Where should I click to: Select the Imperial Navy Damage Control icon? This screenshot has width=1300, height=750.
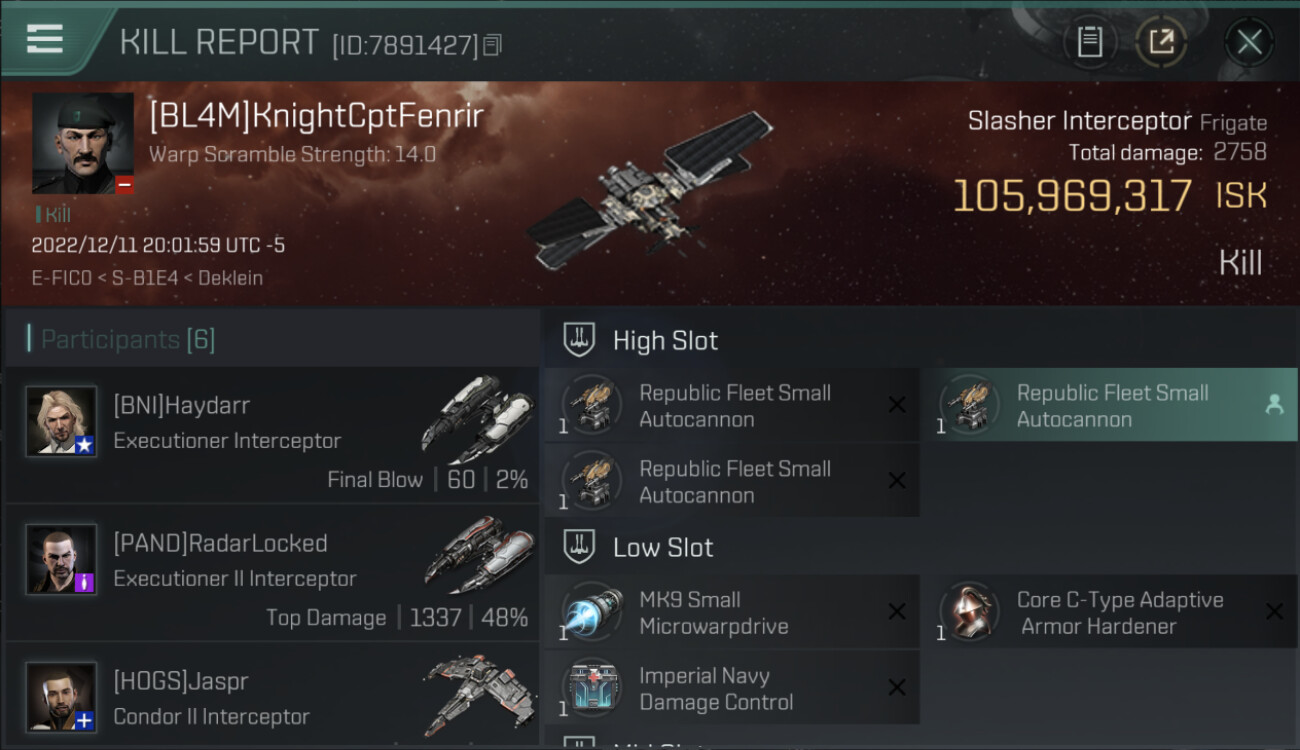pos(591,688)
